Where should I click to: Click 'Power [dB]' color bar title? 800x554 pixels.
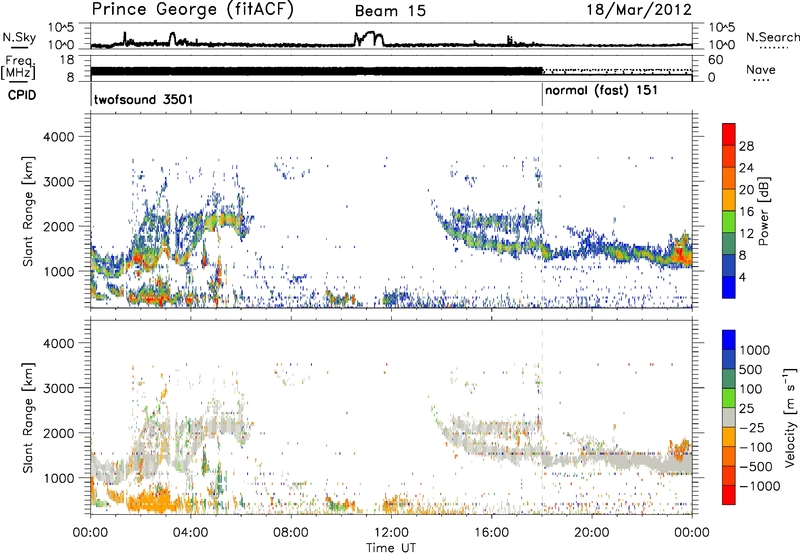click(x=764, y=211)
